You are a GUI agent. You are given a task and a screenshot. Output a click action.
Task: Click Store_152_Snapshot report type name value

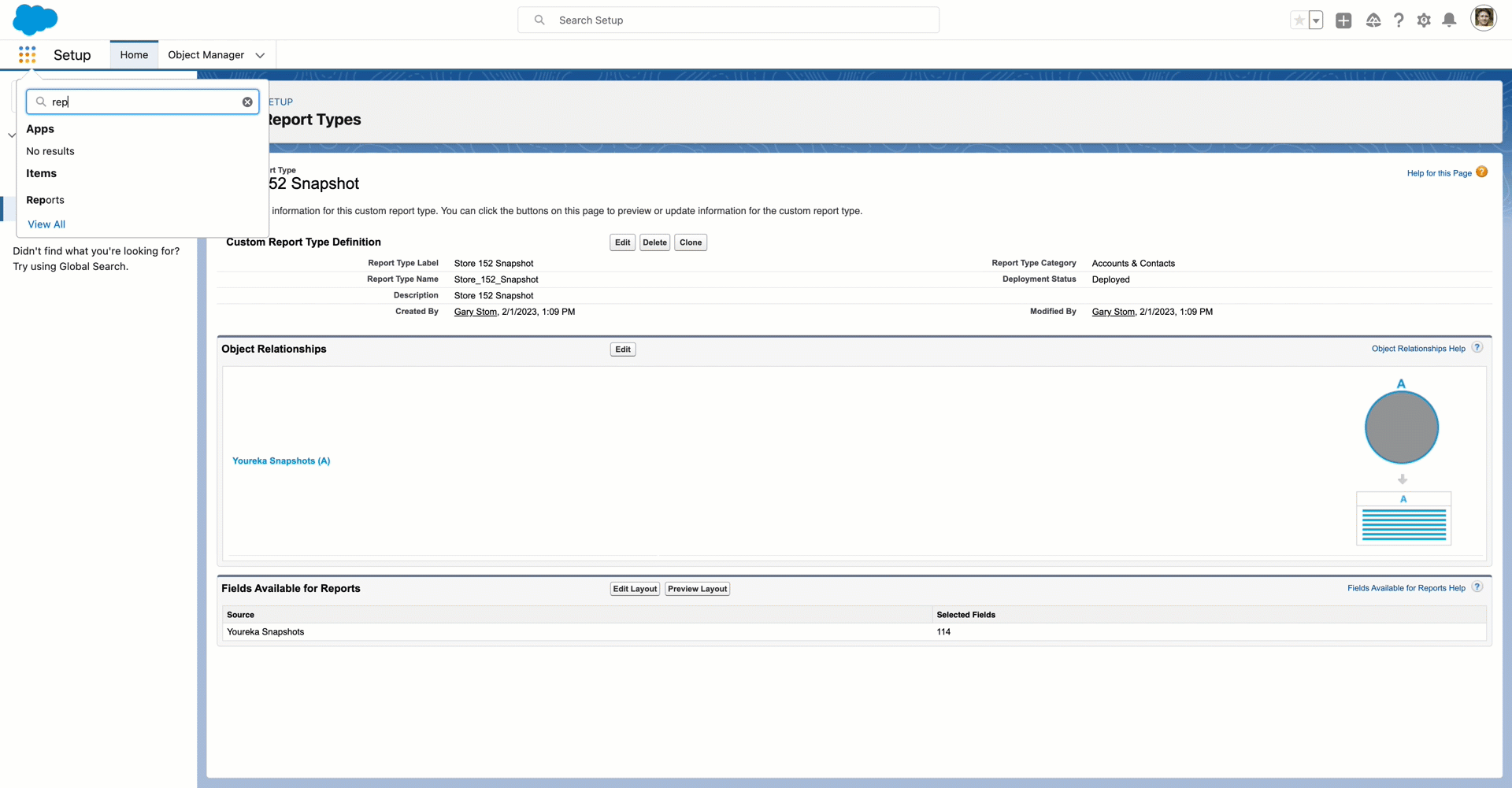[x=496, y=279]
